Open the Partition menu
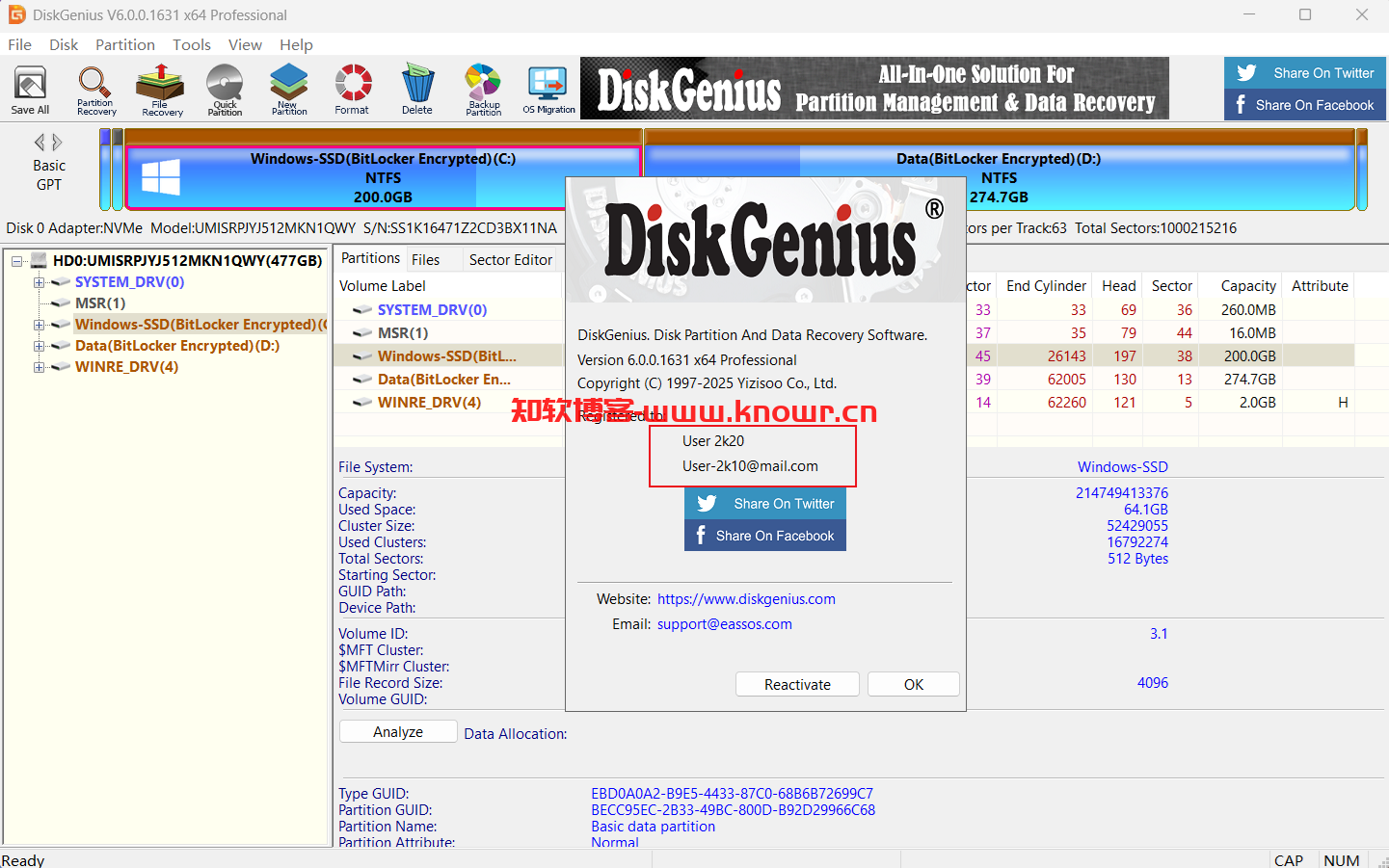This screenshot has width=1389, height=868. tap(125, 44)
